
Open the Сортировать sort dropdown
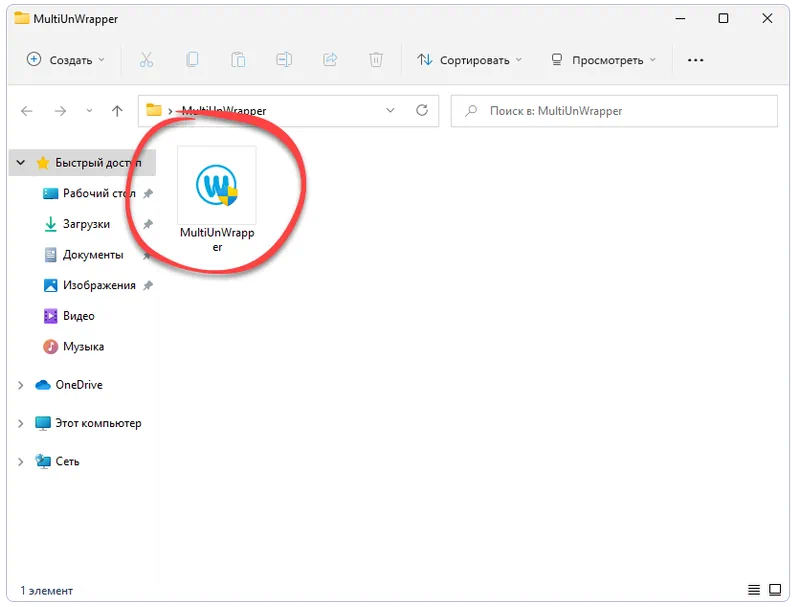(469, 60)
